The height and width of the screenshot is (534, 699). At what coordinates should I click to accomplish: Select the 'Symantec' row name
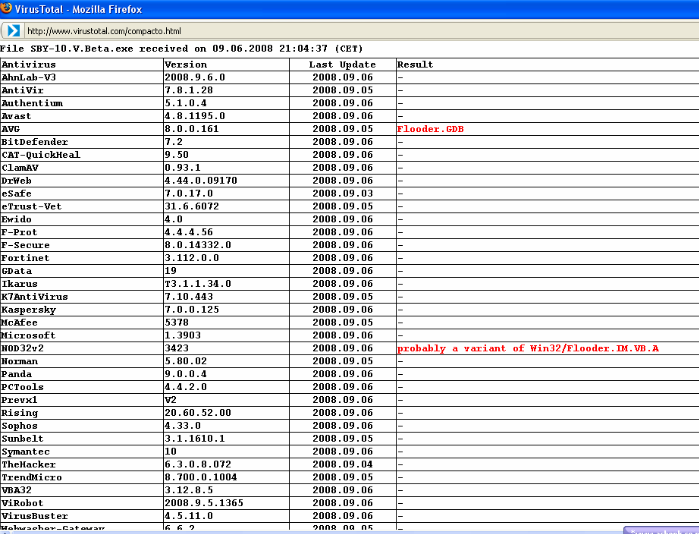pyautogui.click(x=25, y=452)
